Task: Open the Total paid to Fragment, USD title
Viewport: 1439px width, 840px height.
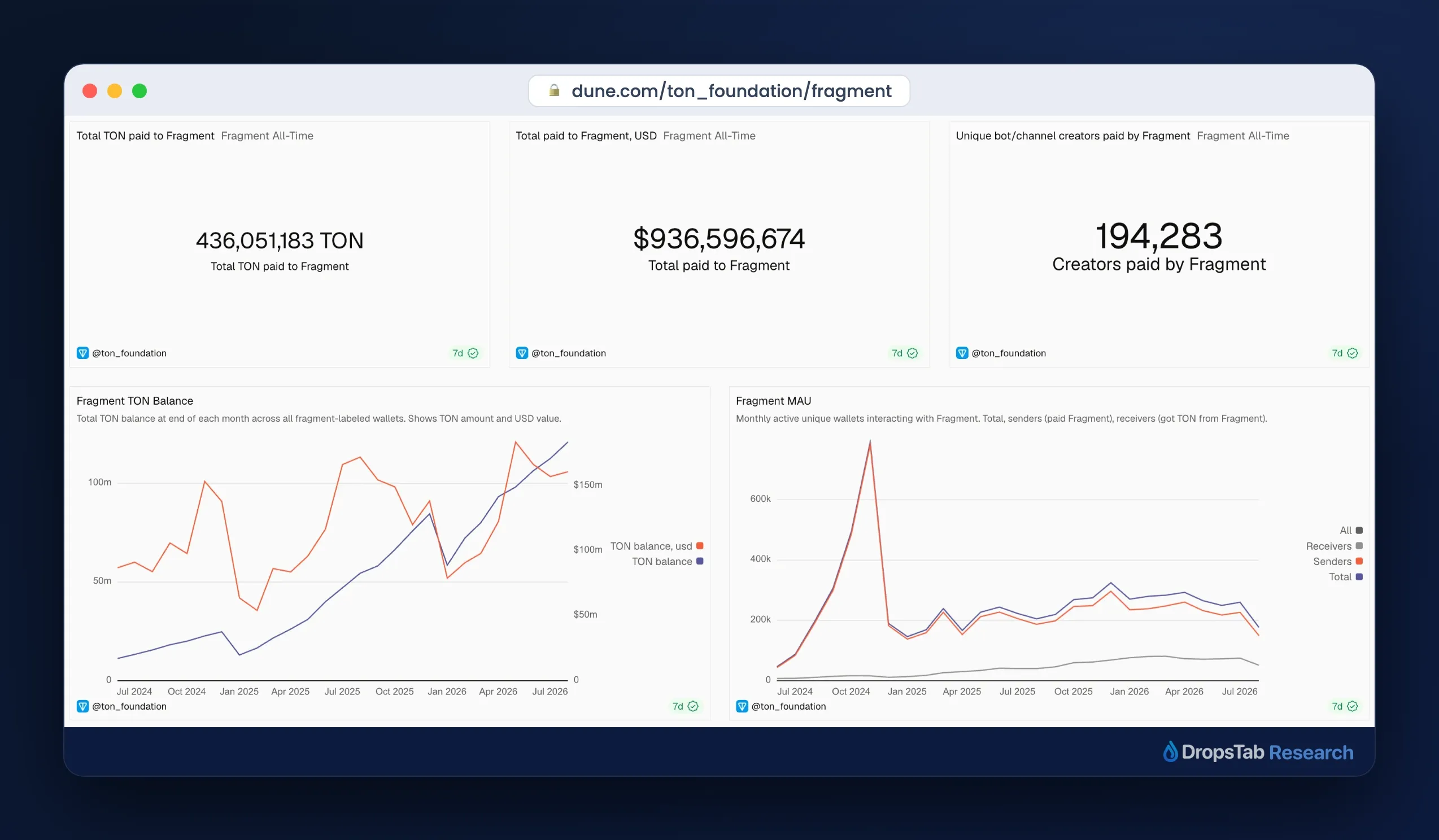Action: pos(586,136)
